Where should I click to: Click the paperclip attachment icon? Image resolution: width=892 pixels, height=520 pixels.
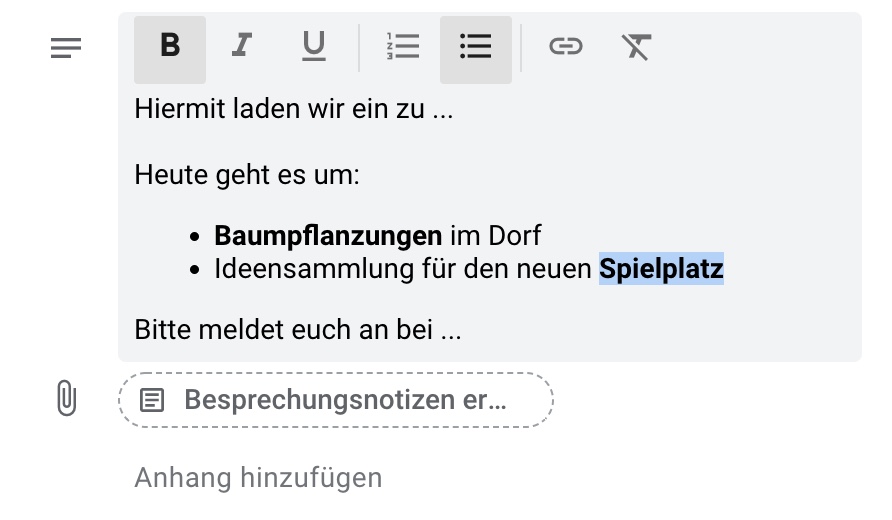click(67, 398)
